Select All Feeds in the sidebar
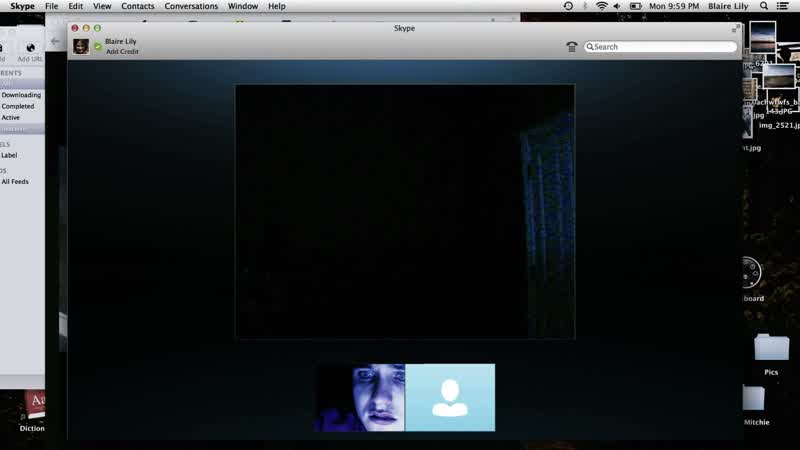The width and height of the screenshot is (800, 450). pos(15,182)
